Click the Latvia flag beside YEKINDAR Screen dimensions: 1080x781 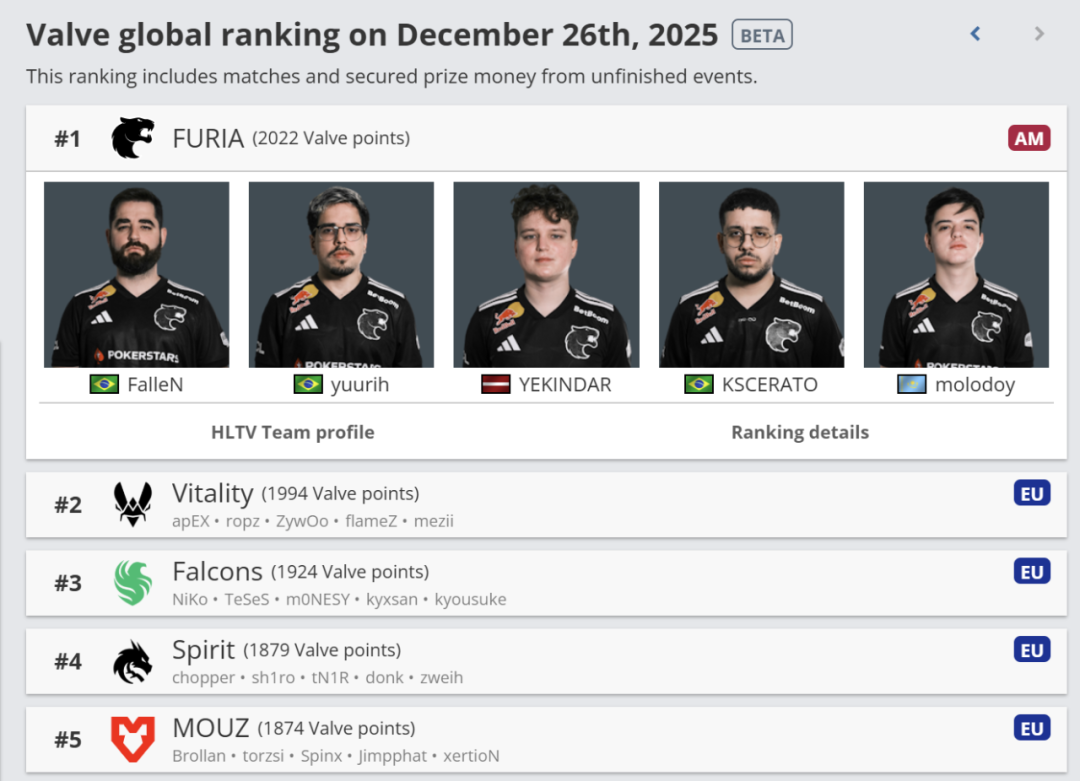(496, 384)
